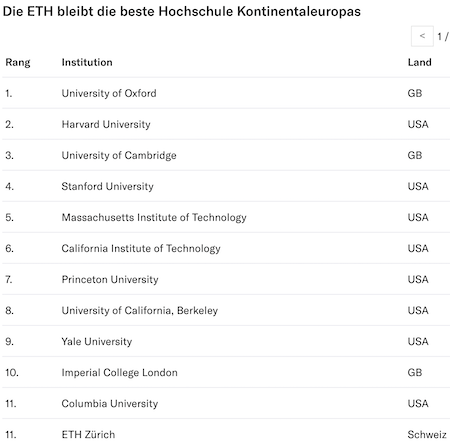The width and height of the screenshot is (450, 445).
Task: Click the Columbia University entry
Action: click(110, 403)
